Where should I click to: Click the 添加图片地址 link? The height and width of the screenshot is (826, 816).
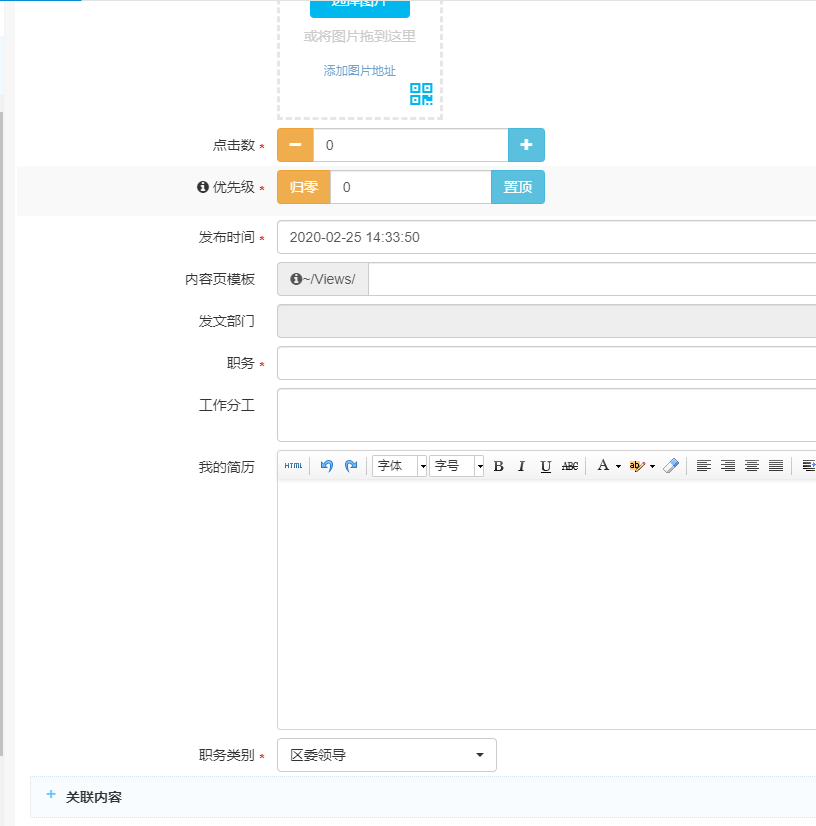(359, 71)
